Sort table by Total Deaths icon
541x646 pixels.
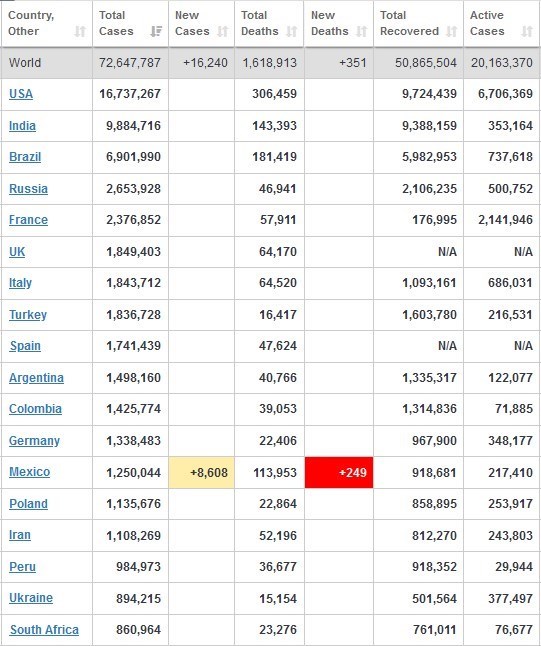(292, 31)
